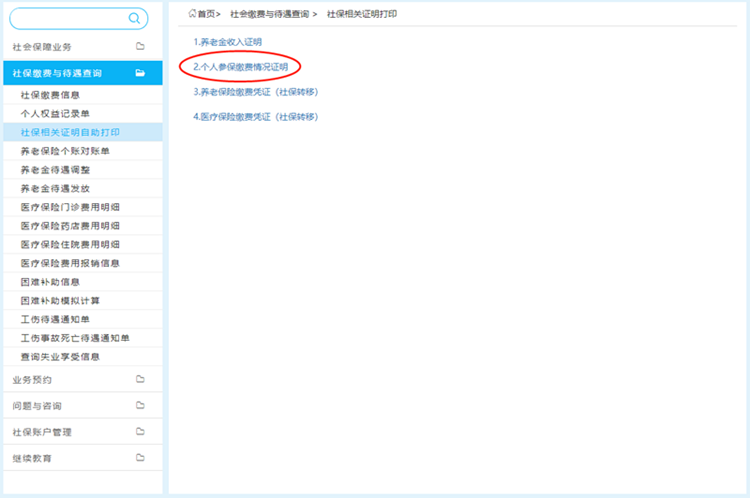Click 社会缴费与待遇查询 breadcrumb link
The image size is (750, 498).
tap(268, 14)
